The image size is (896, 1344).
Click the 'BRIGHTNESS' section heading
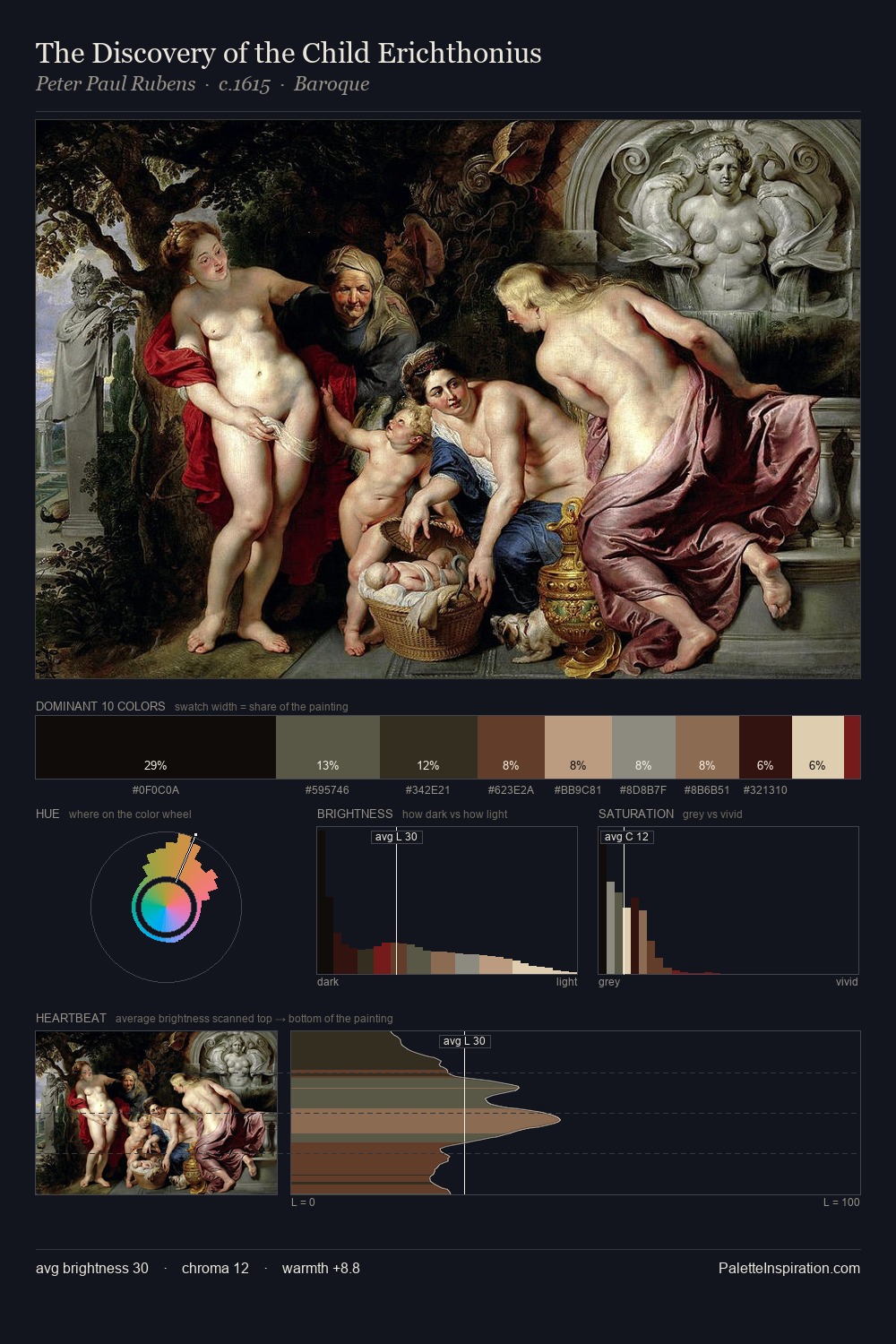pos(355,814)
